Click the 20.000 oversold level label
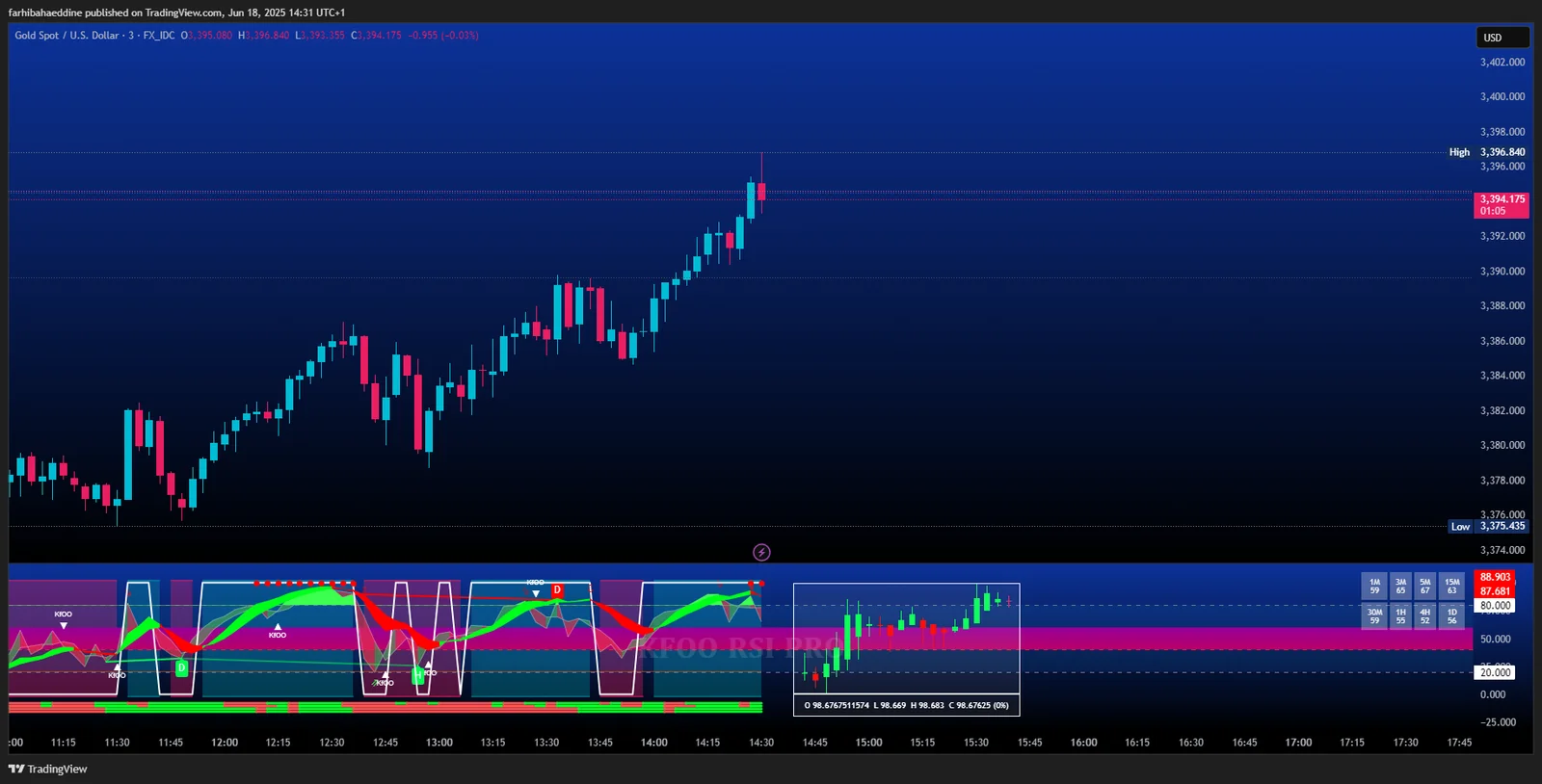 pyautogui.click(x=1495, y=672)
